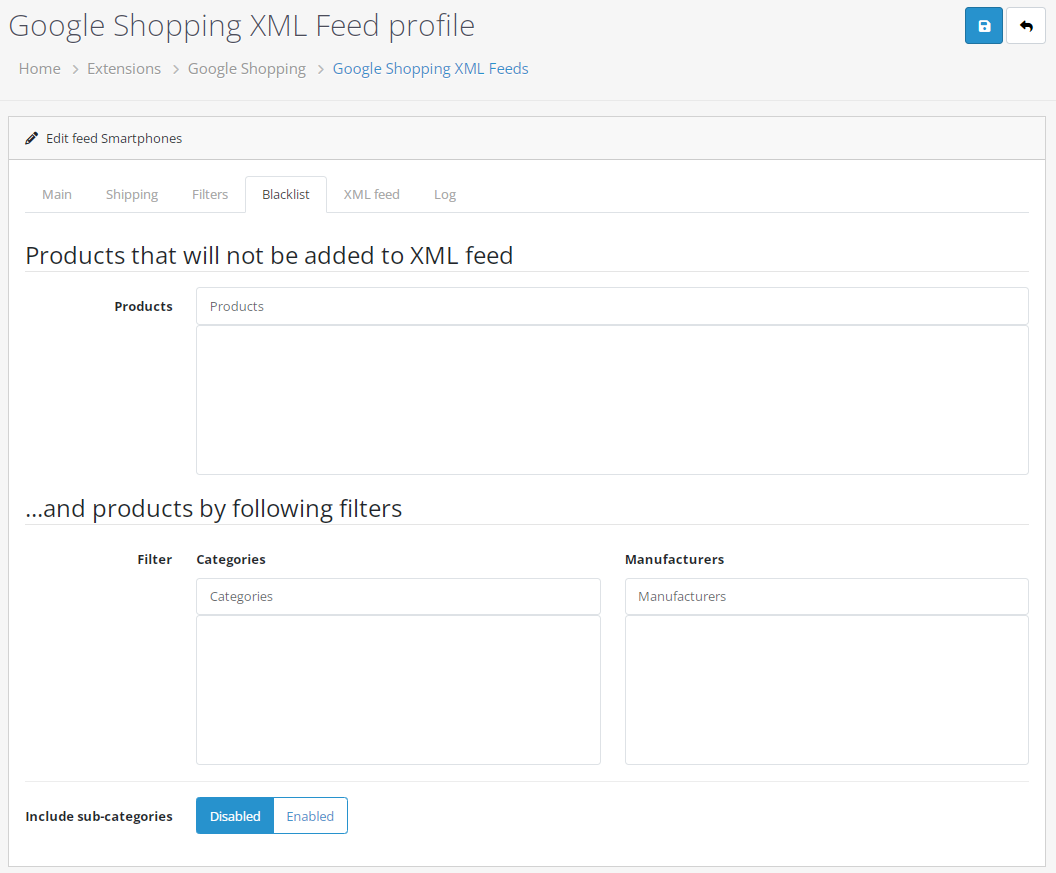
Task: Save the feed profile with the disk icon
Action: (983, 26)
